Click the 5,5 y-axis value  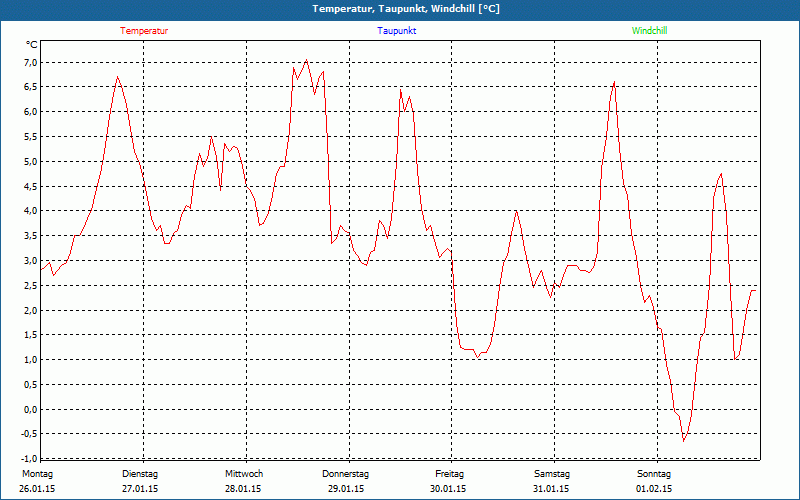click(x=31, y=137)
